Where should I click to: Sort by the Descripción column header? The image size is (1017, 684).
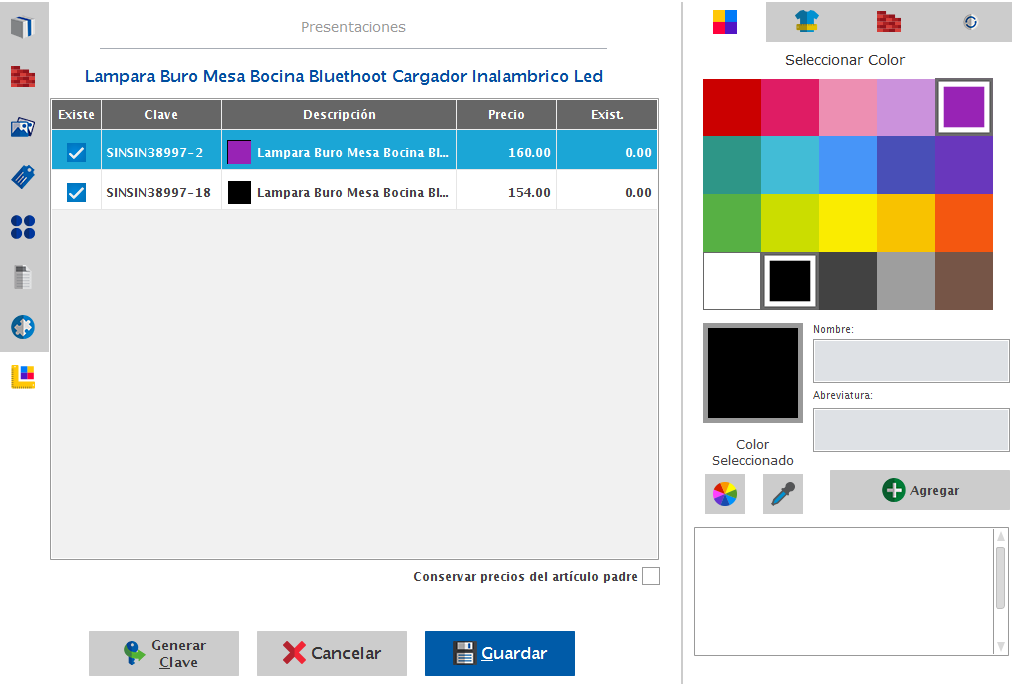[339, 115]
